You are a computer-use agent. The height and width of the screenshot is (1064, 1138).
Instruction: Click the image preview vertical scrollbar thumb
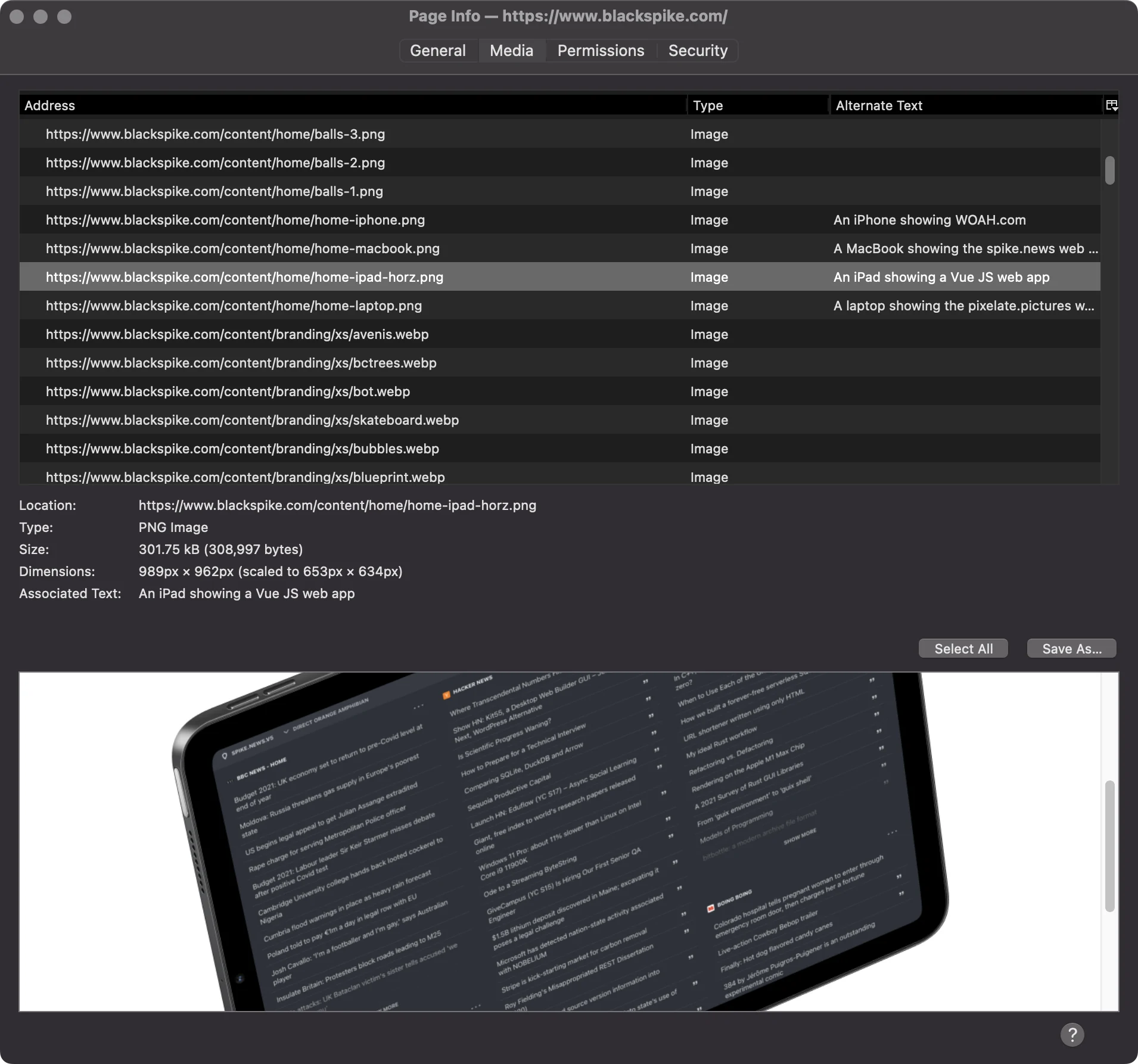pos(1109,846)
